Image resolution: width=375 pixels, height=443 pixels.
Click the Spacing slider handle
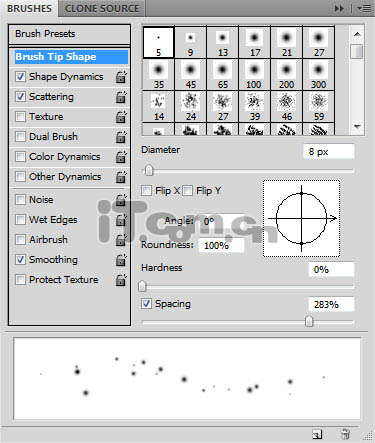pyautogui.click(x=309, y=321)
